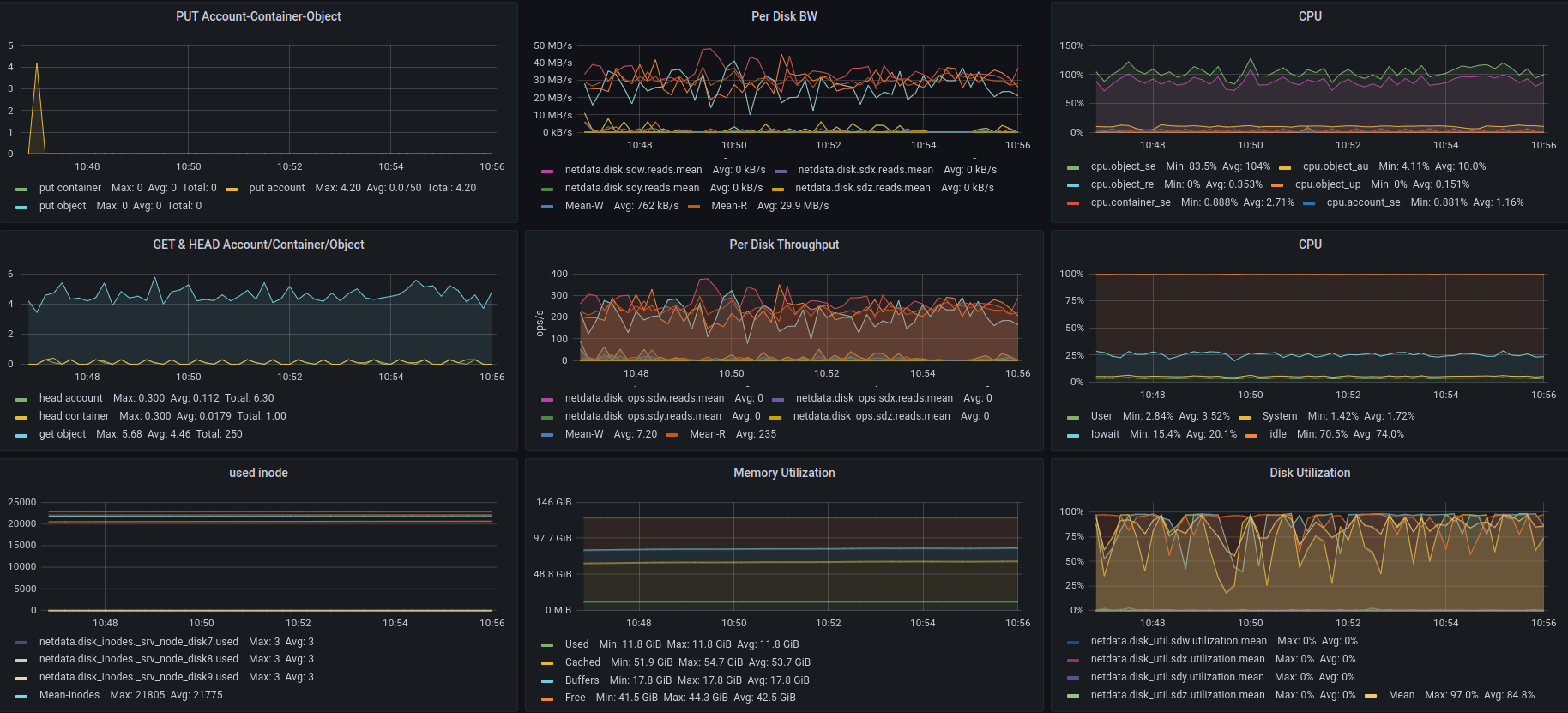The width and height of the screenshot is (1568, 713).
Task: Click the netdata.disk_util.sdw.utilization.mean legend label
Action: [x=1179, y=641]
